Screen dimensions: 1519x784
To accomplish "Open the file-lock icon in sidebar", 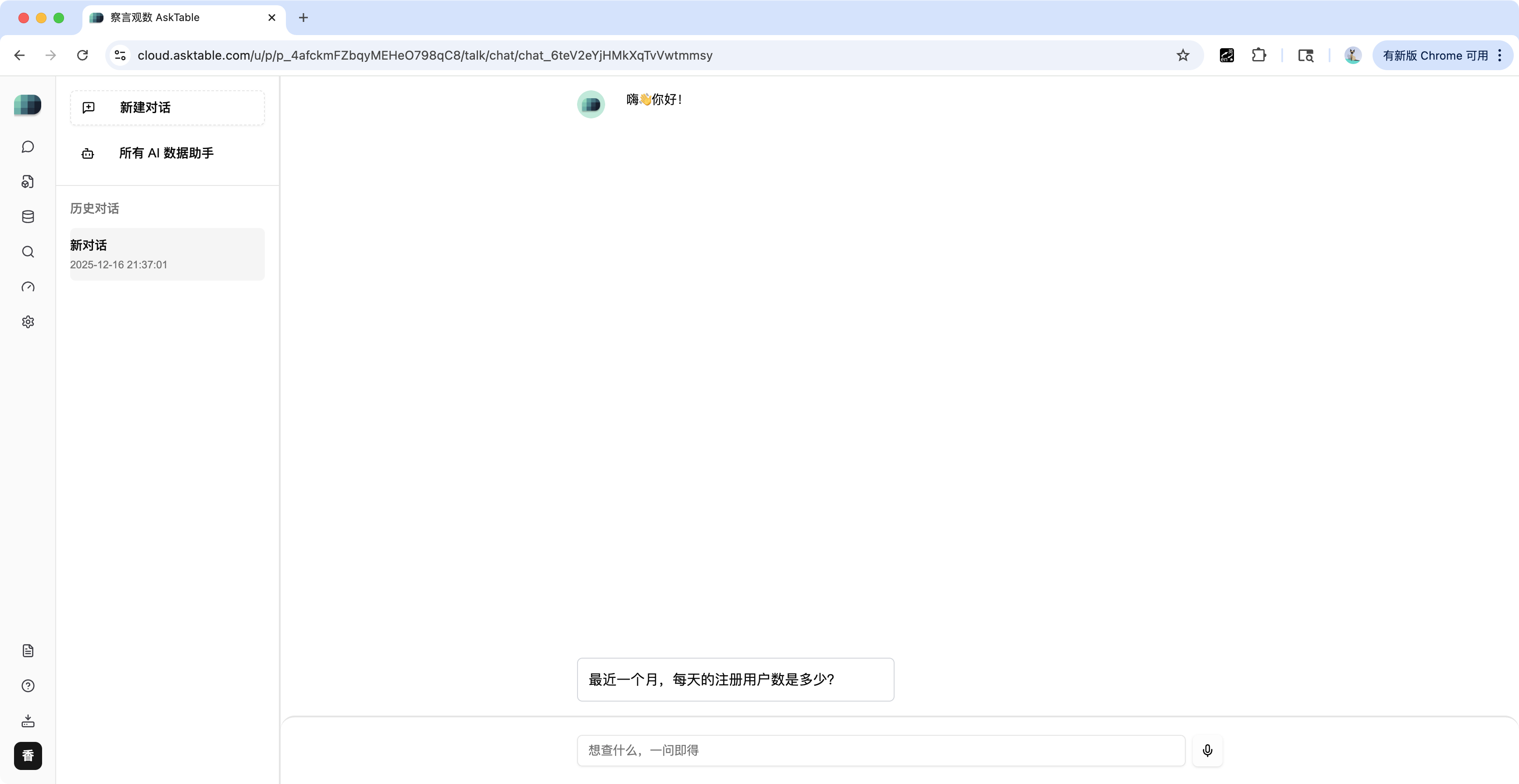I will (28, 182).
